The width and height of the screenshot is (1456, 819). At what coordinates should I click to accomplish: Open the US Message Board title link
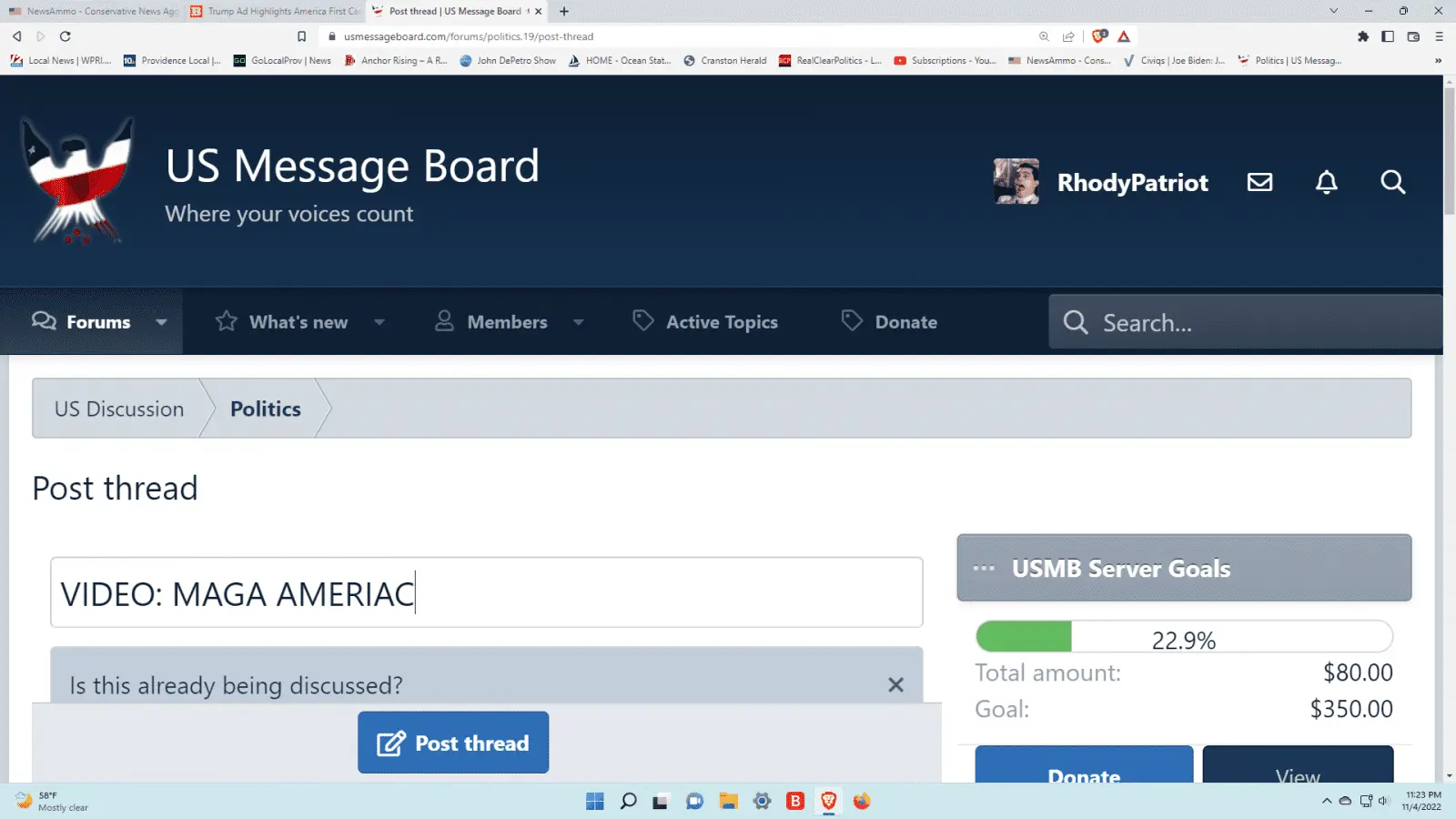pyautogui.click(x=352, y=167)
